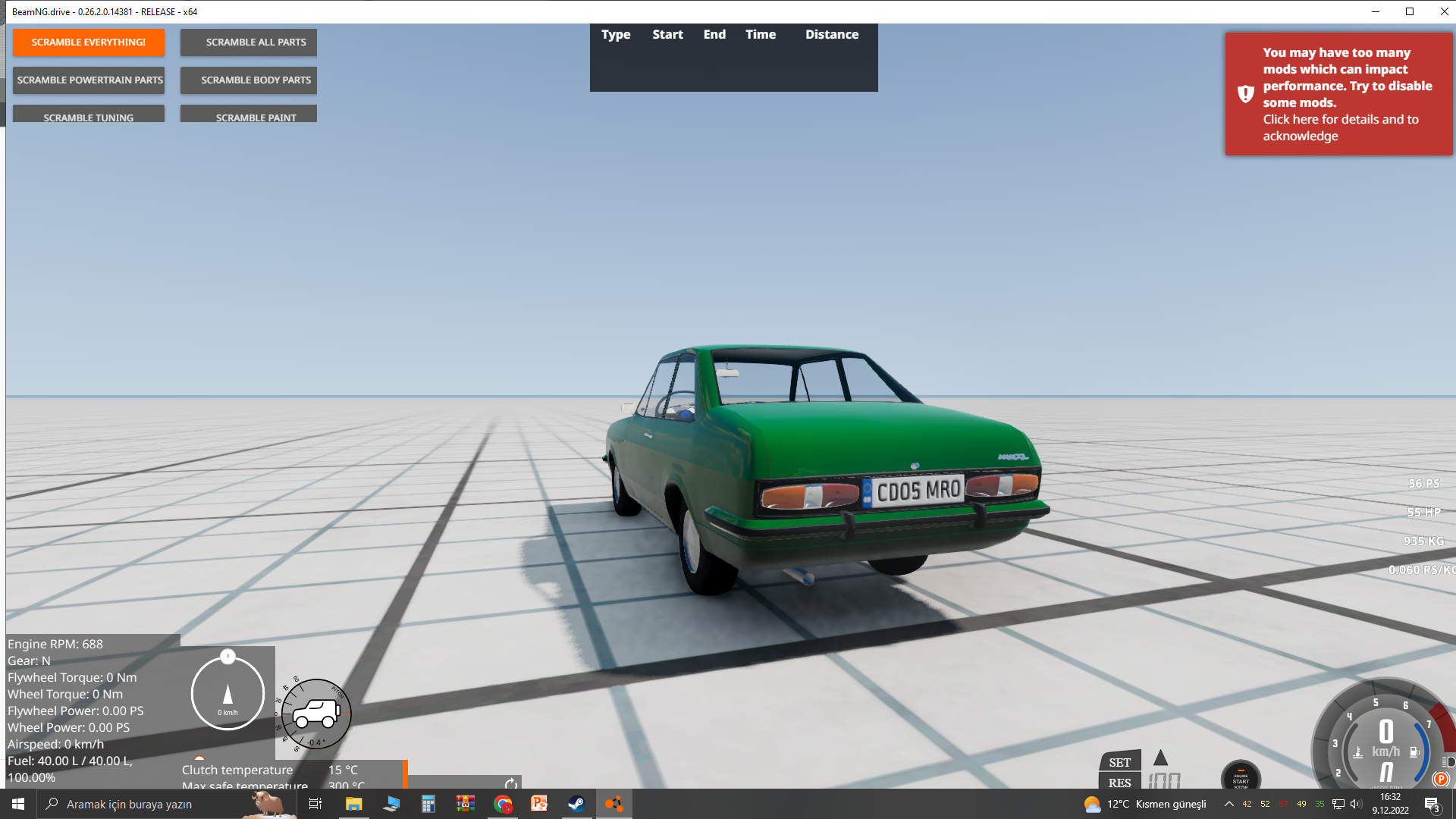Click the Engine RPM: 688 readout

click(x=55, y=644)
